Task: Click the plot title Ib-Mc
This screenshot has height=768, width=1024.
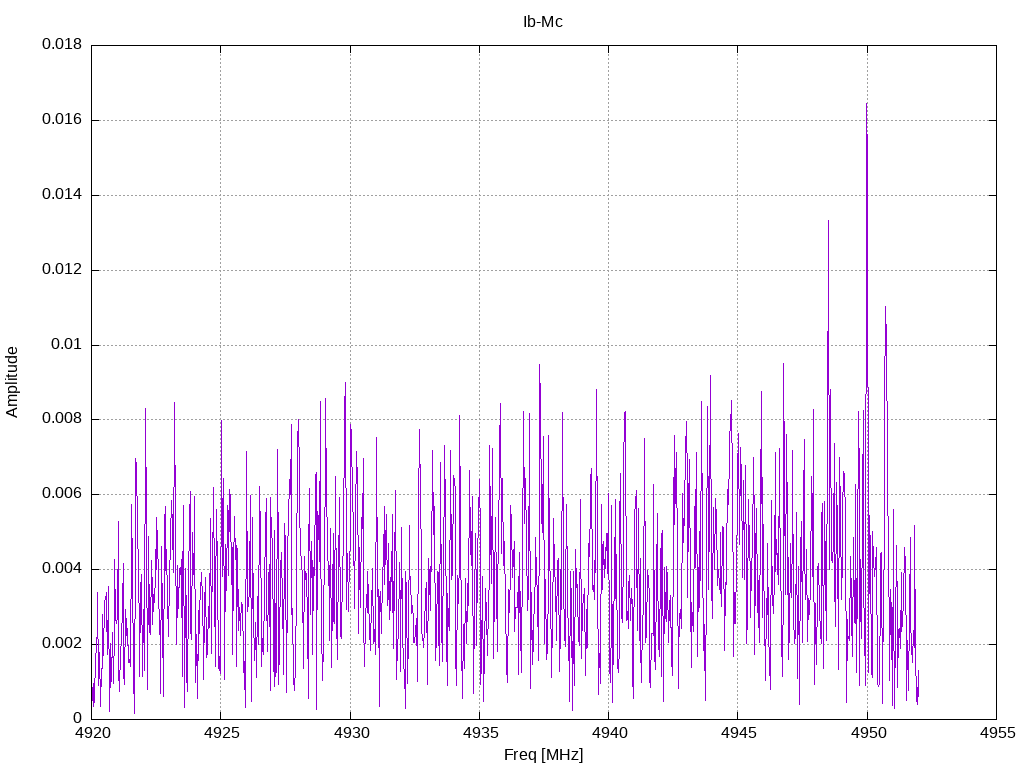Action: (x=543, y=22)
